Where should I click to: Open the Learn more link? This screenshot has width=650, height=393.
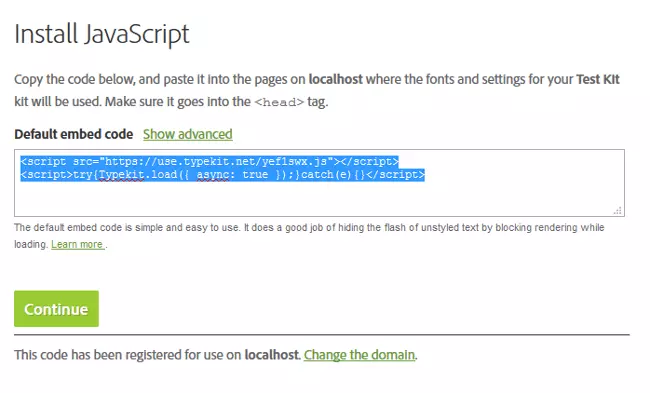[78, 245]
